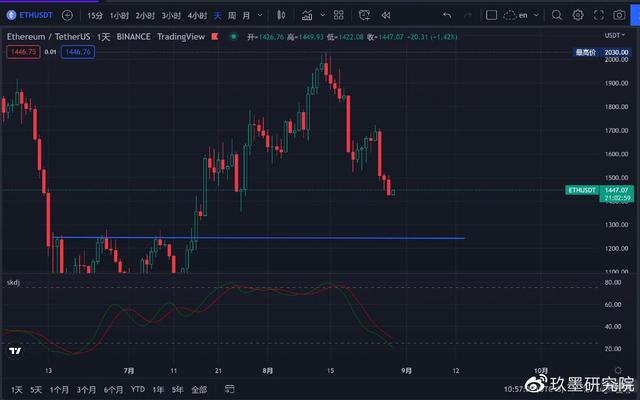This screenshot has width=640, height=400.
Task: Select the 天 (daily) timeframe
Action: click(218, 16)
